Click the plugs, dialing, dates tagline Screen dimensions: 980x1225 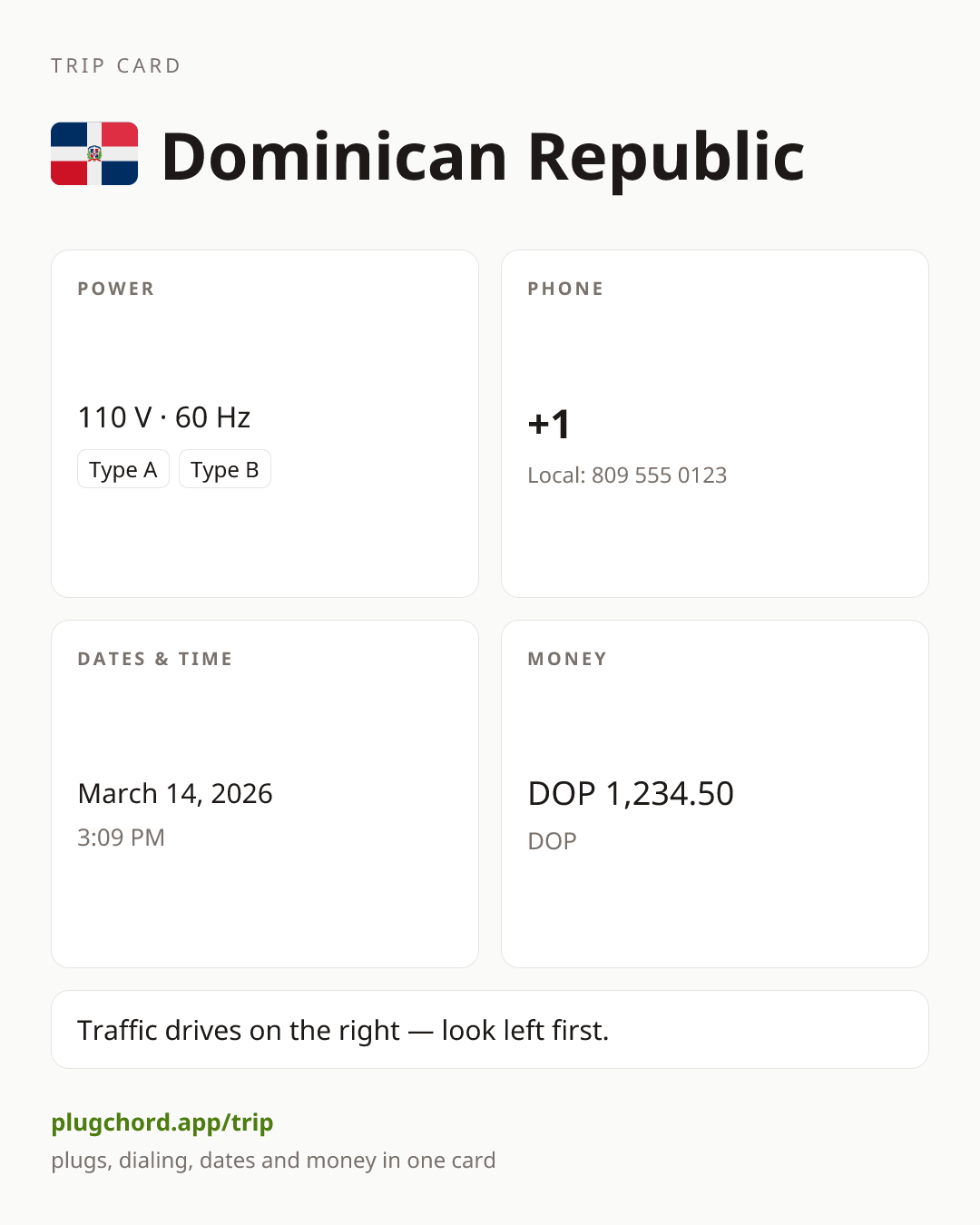[273, 1161]
